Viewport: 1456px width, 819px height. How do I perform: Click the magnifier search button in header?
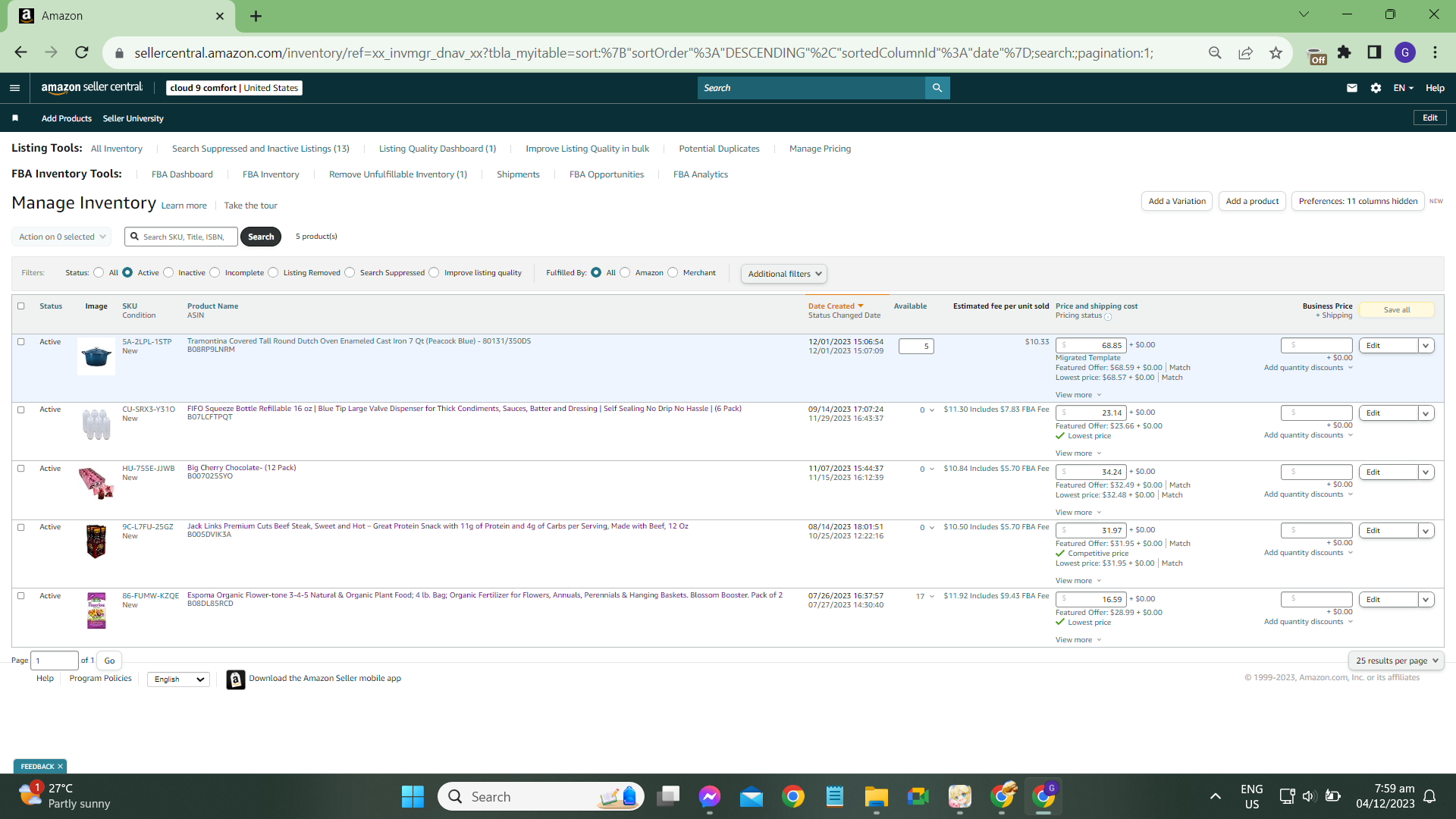[x=937, y=88]
